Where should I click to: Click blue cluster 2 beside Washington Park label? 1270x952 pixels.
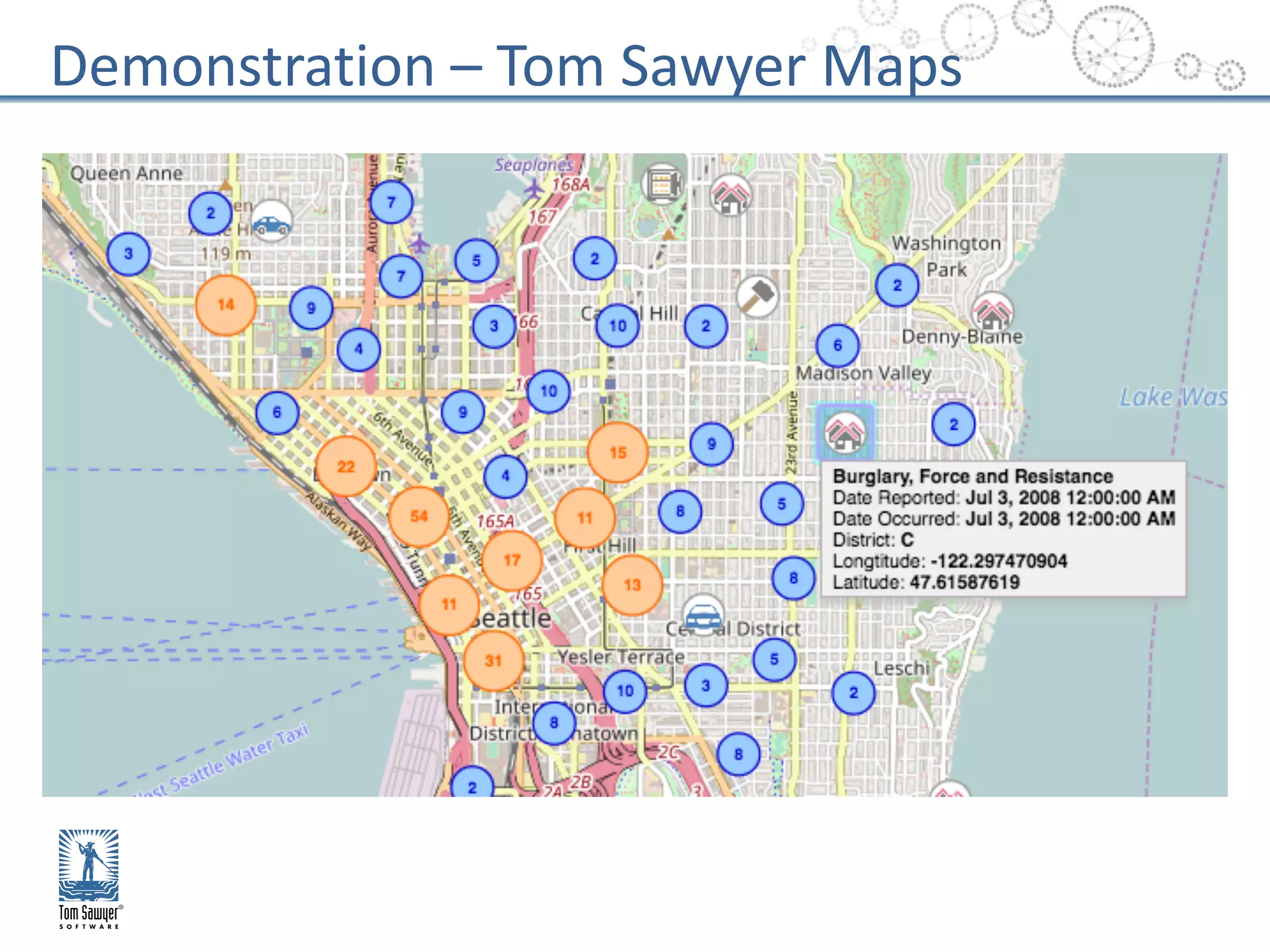[897, 285]
